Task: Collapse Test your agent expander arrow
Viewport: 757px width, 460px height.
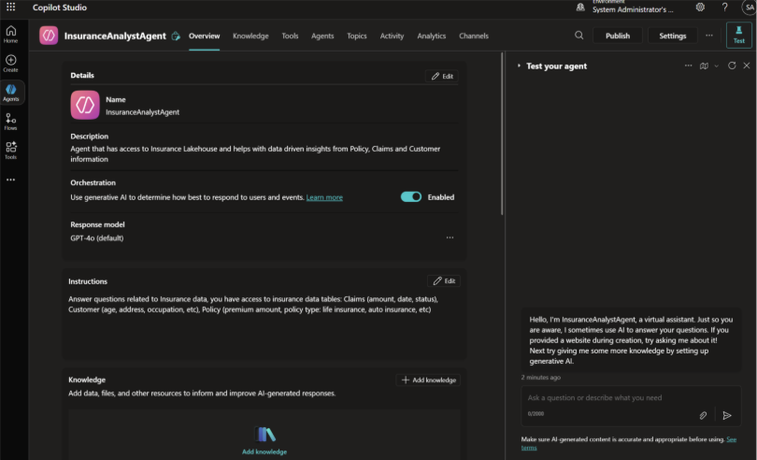Action: point(519,66)
